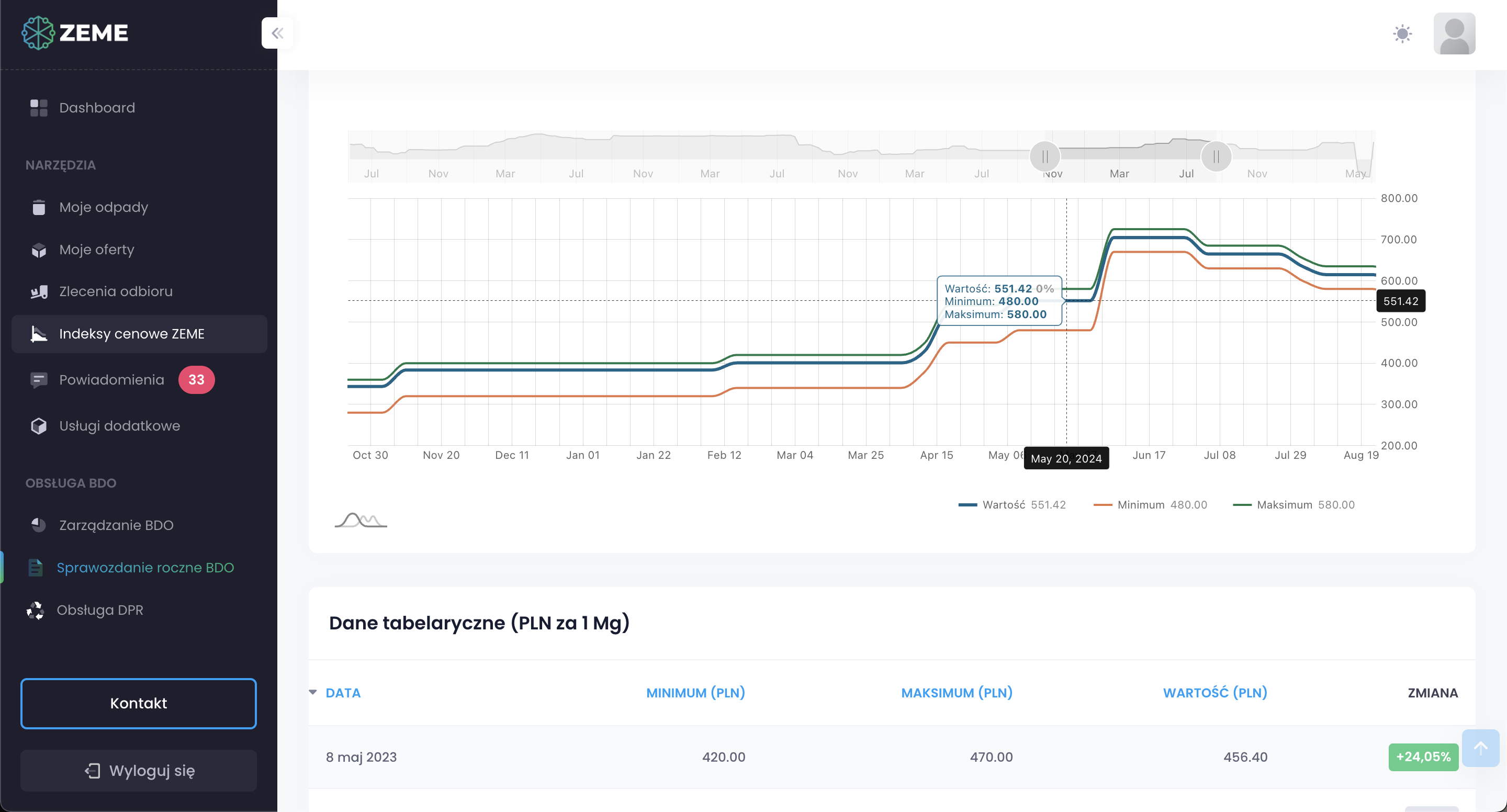The width and height of the screenshot is (1507, 812).
Task: Click the ZEME logo
Action: pos(75,33)
